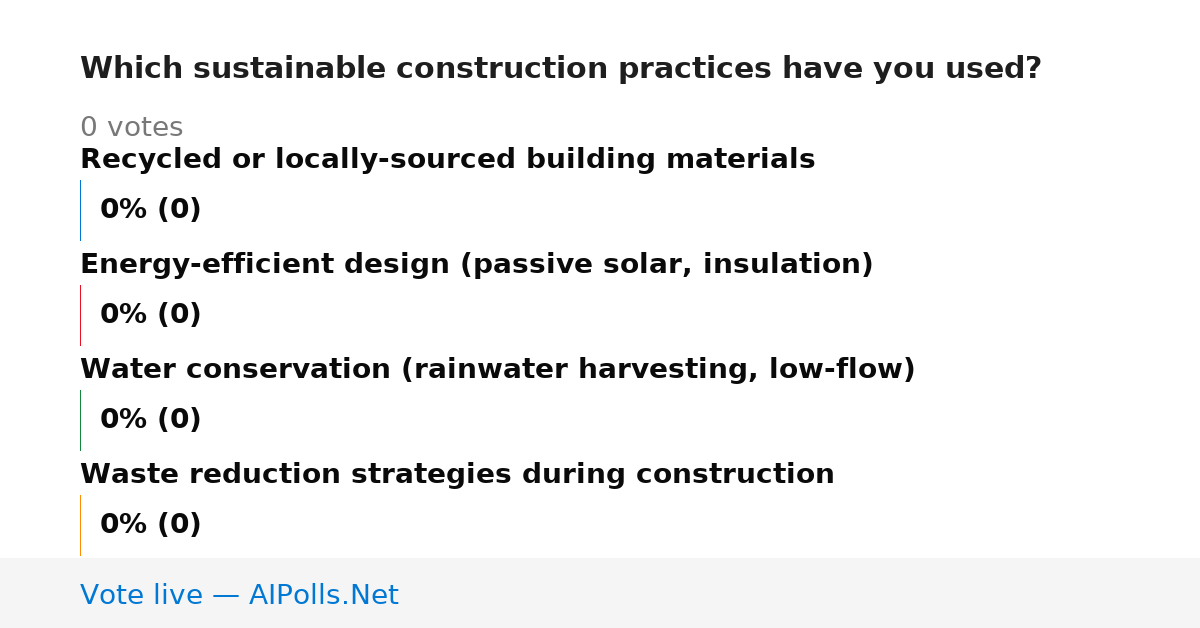This screenshot has height=628, width=1200.
Task: Click the 0% (0) result under Recycled materials
Action: click(x=150, y=210)
